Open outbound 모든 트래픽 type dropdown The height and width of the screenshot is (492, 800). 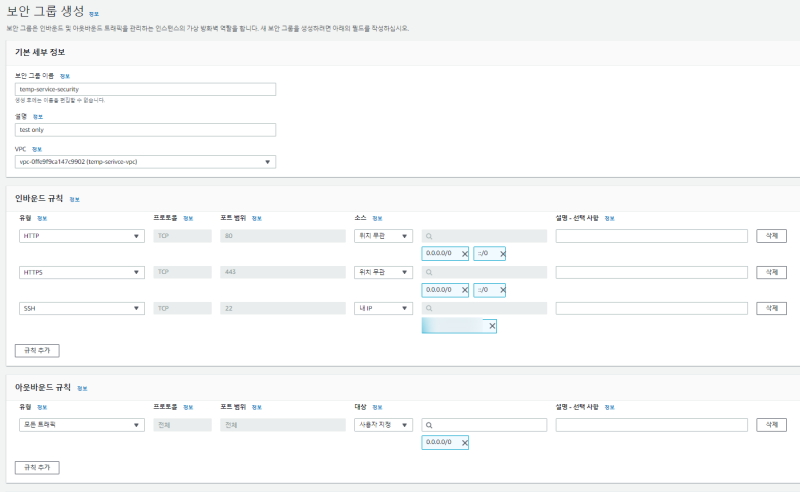[x=80, y=425]
